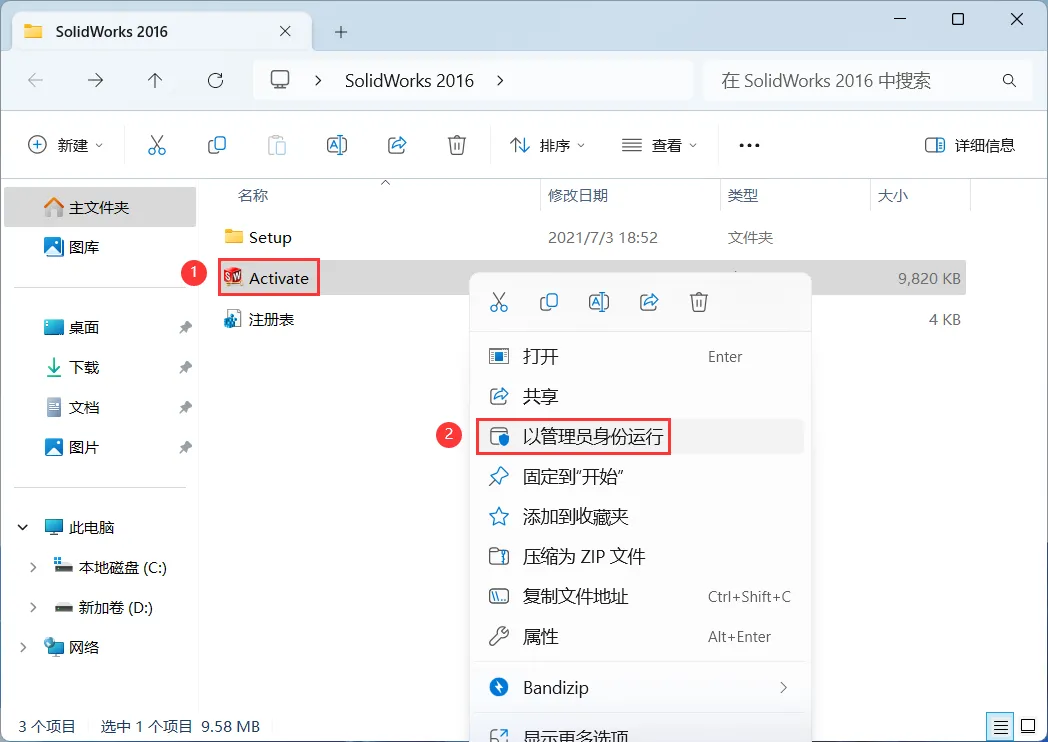Collapse the 此电脑 tree node
Screen dimensions: 1048x742
[23, 527]
